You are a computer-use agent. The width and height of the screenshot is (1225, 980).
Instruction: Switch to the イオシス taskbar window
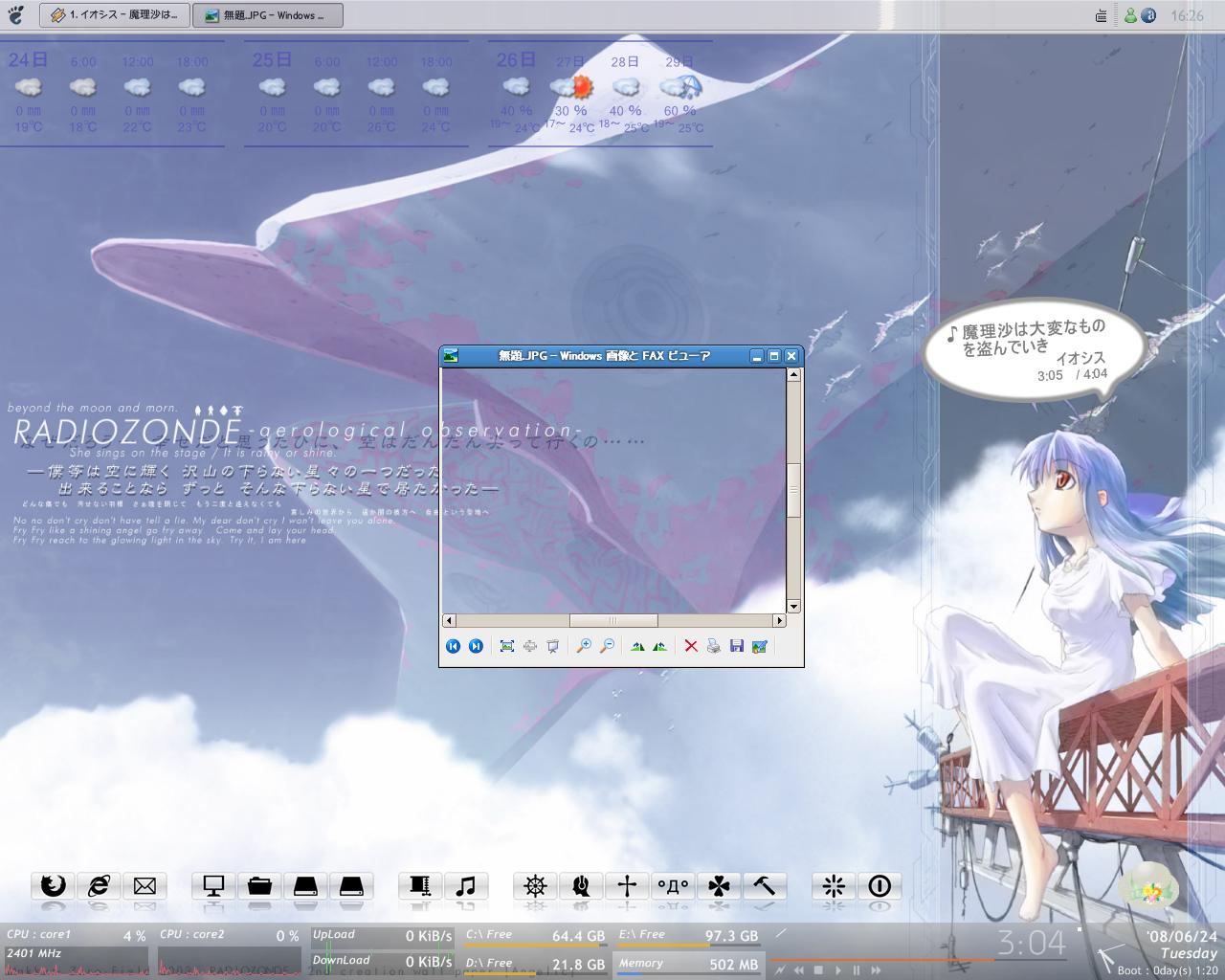pyautogui.click(x=115, y=15)
